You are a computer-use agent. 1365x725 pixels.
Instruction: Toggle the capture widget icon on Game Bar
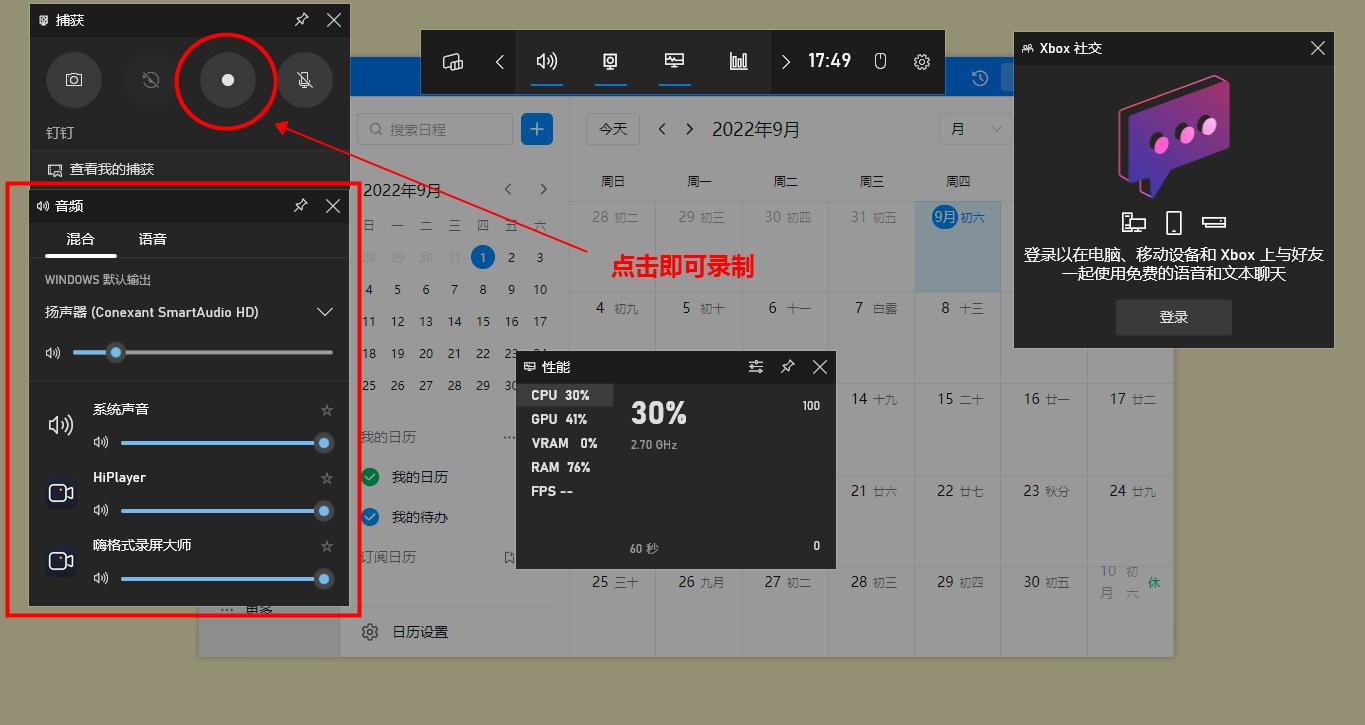611,62
